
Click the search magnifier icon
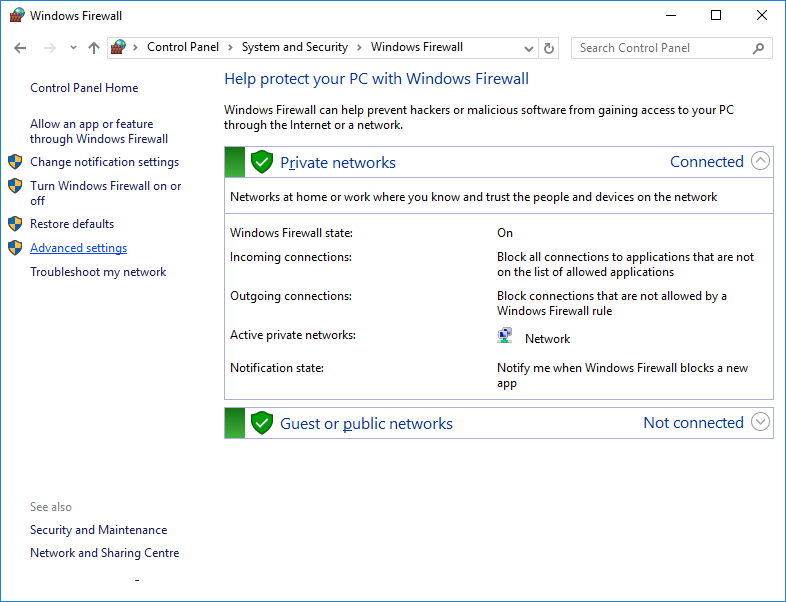pyautogui.click(x=758, y=48)
